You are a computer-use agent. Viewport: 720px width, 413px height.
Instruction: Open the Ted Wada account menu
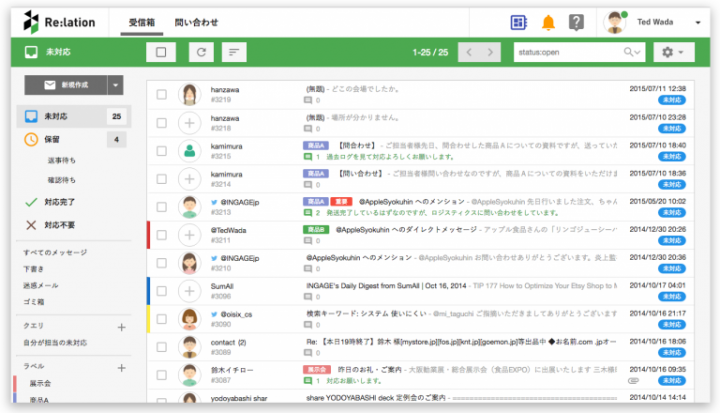click(x=655, y=22)
